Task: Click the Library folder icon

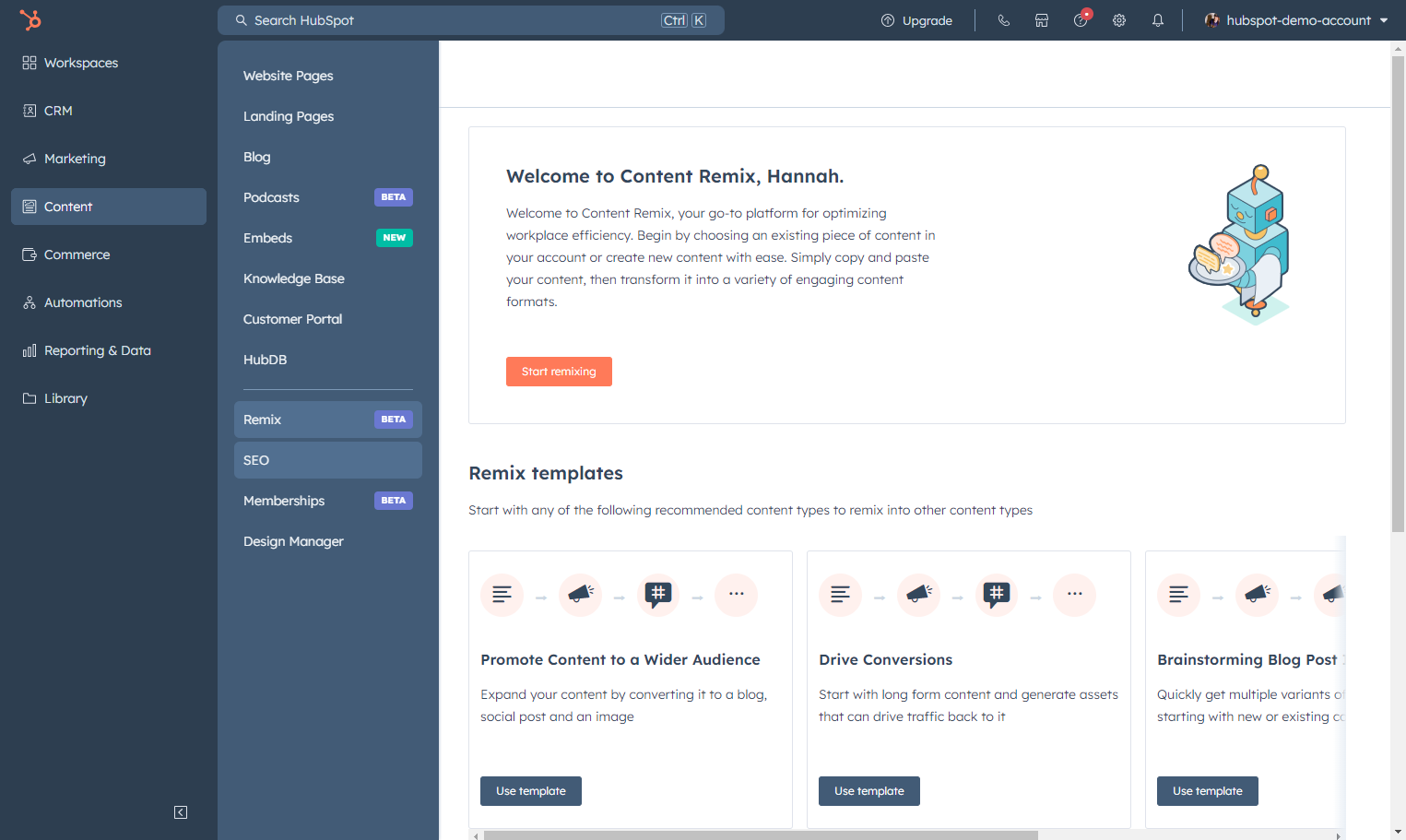Action: (x=30, y=398)
